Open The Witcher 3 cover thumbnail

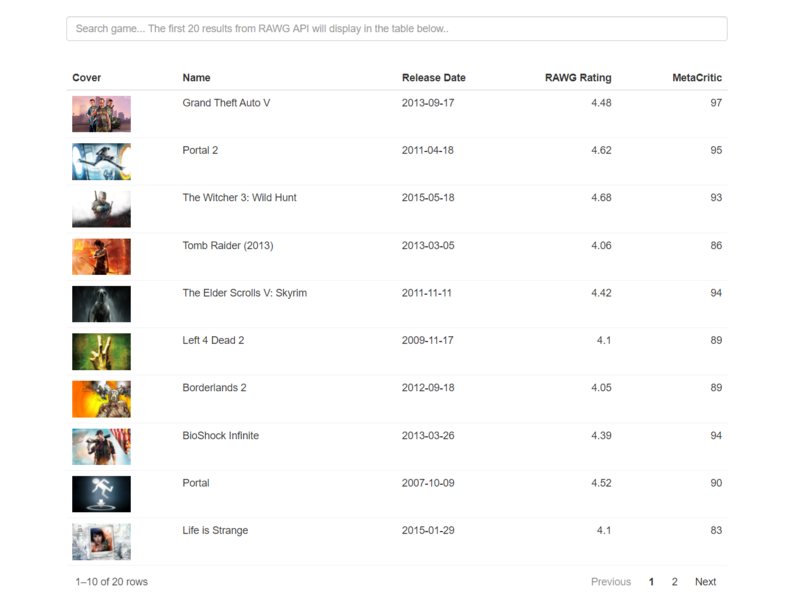pyautogui.click(x=101, y=209)
